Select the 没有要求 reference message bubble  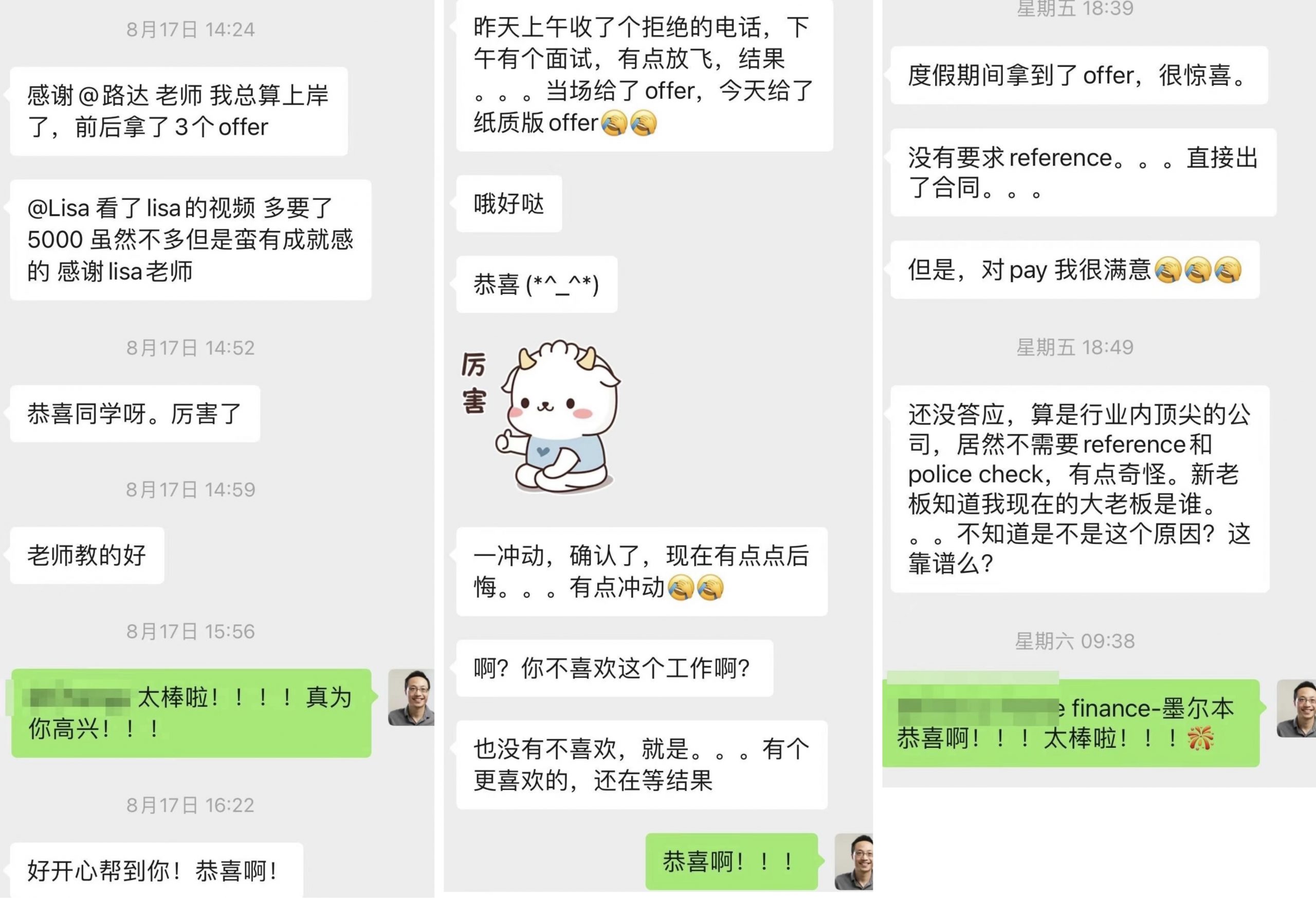[1083, 172]
